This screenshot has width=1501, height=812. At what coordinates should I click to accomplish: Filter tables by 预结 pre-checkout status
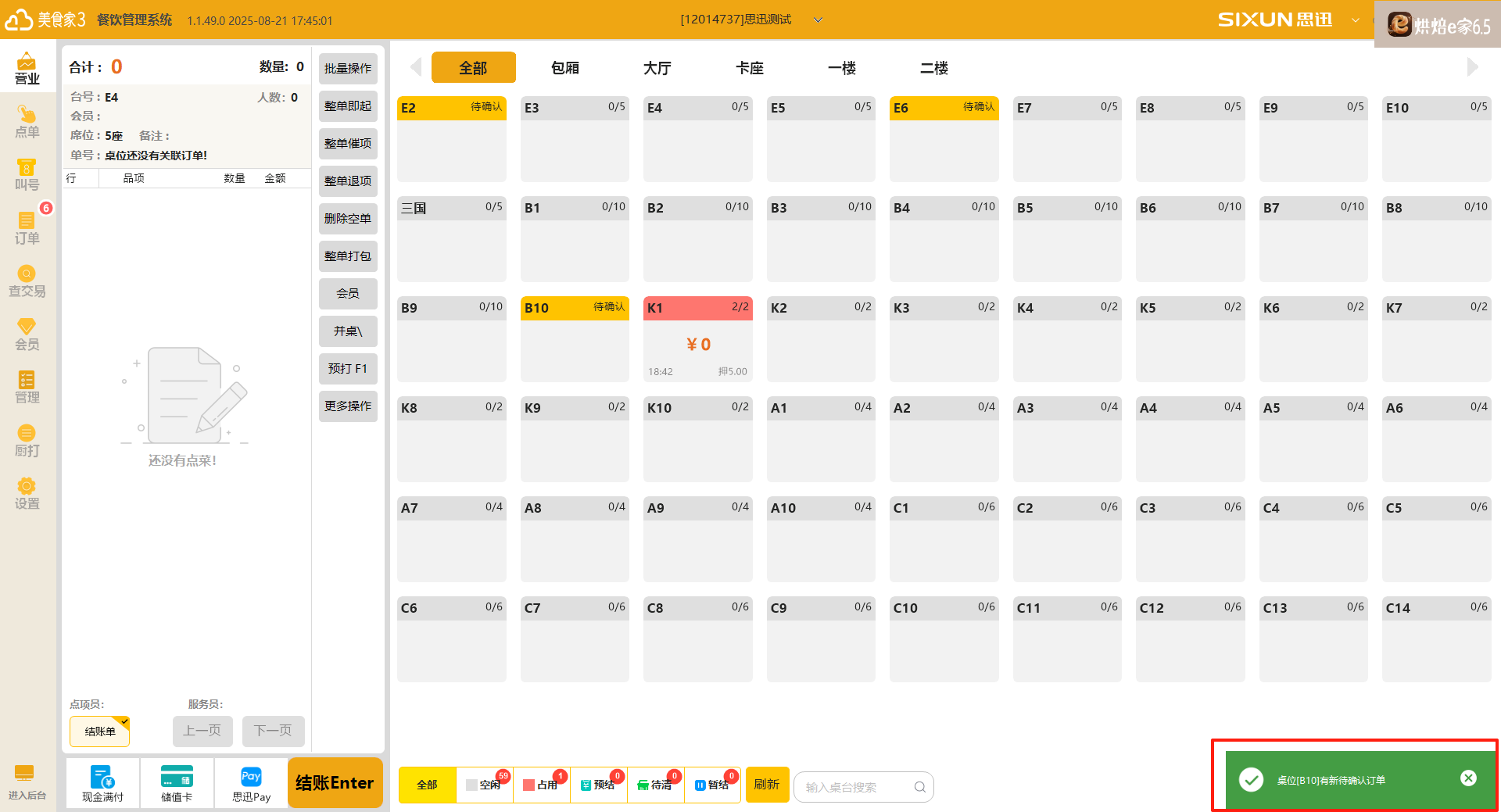[599, 785]
